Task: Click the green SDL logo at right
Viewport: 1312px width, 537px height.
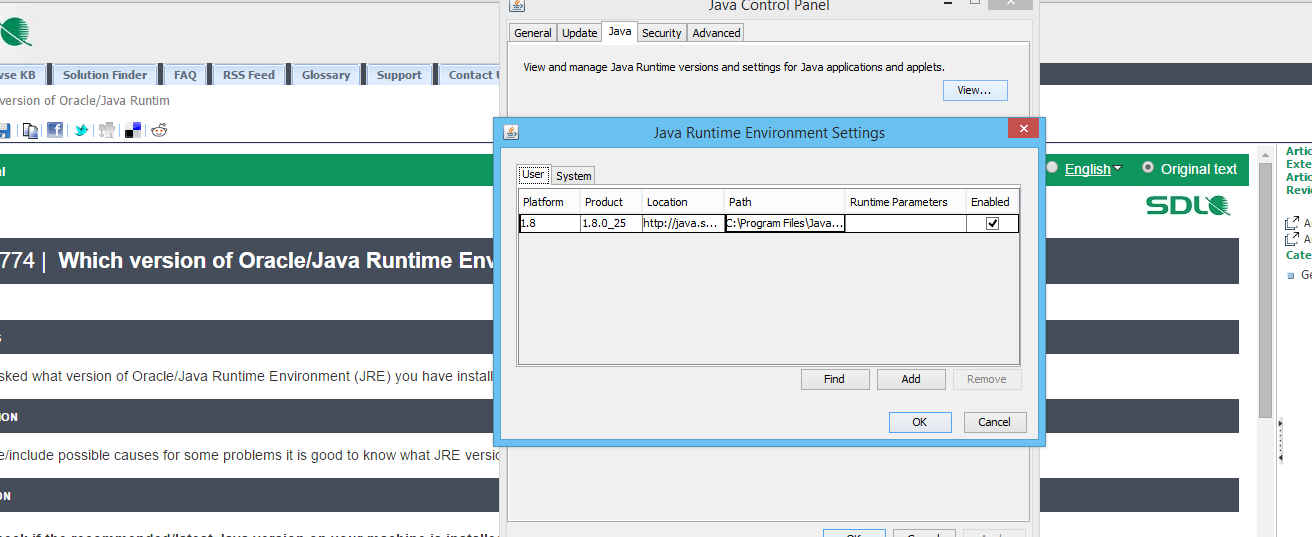Action: click(x=1187, y=206)
